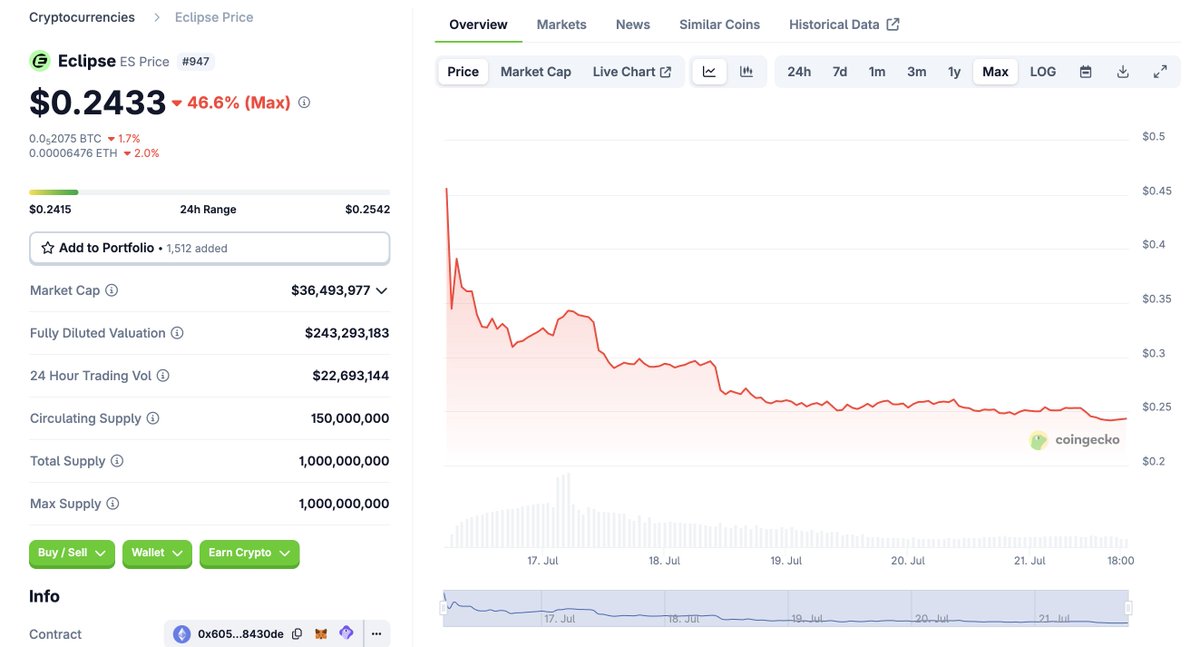Open the Buy / Sell dropdown
This screenshot has width=1200, height=647.
point(73,553)
